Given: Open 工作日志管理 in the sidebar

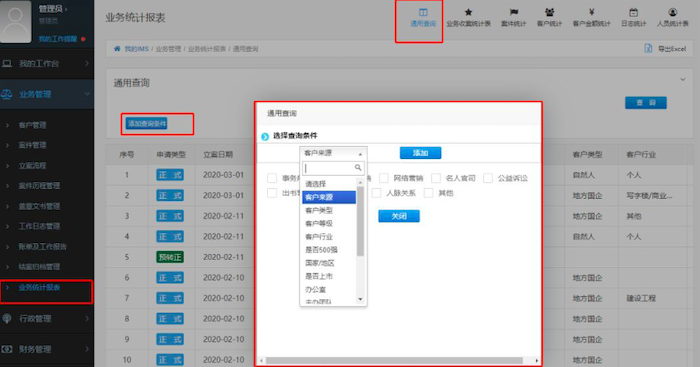Looking at the screenshot, I should [39, 226].
